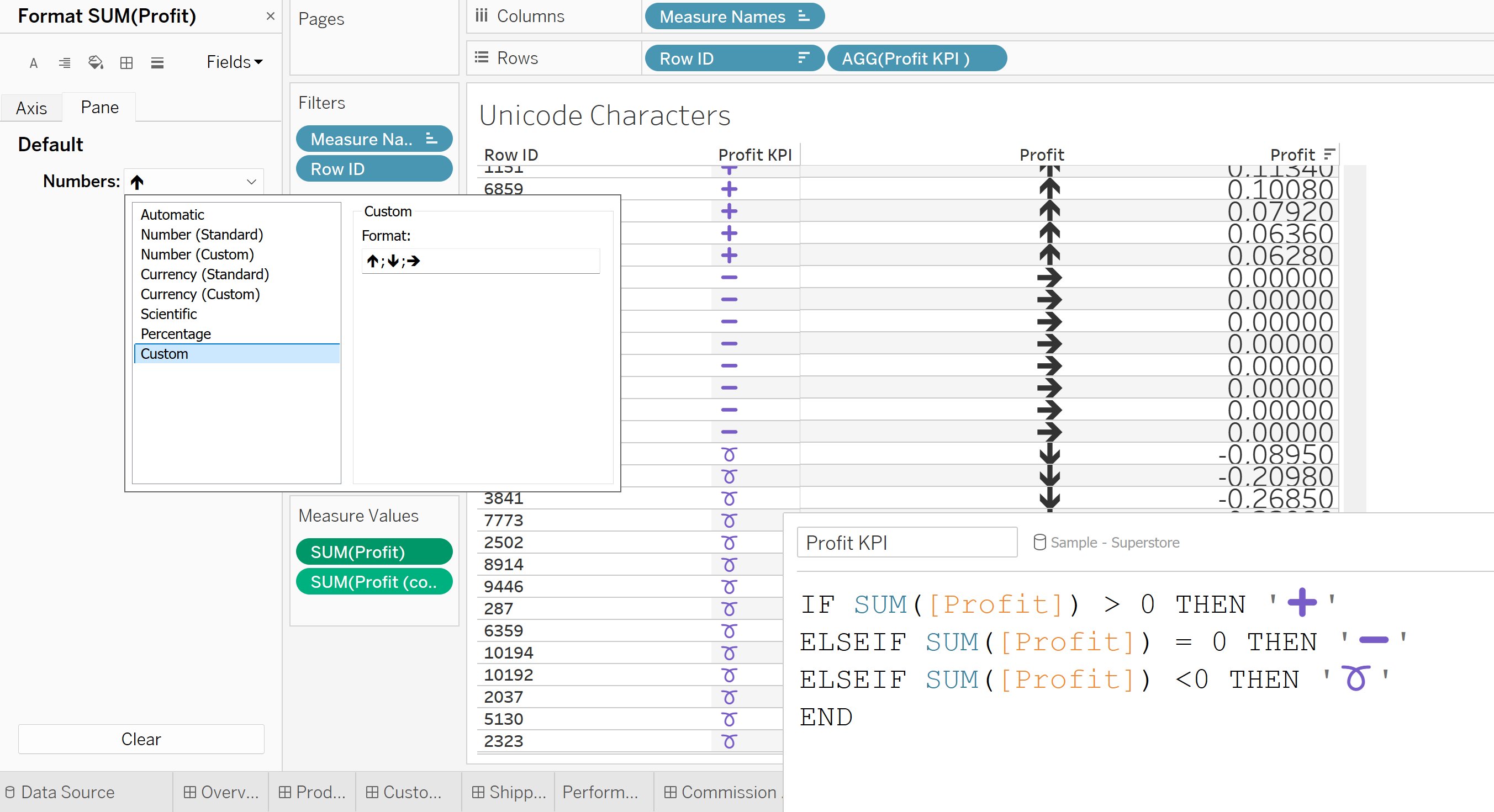Click the Alignment format icon
This screenshot has height=812, width=1494.
coord(65,62)
